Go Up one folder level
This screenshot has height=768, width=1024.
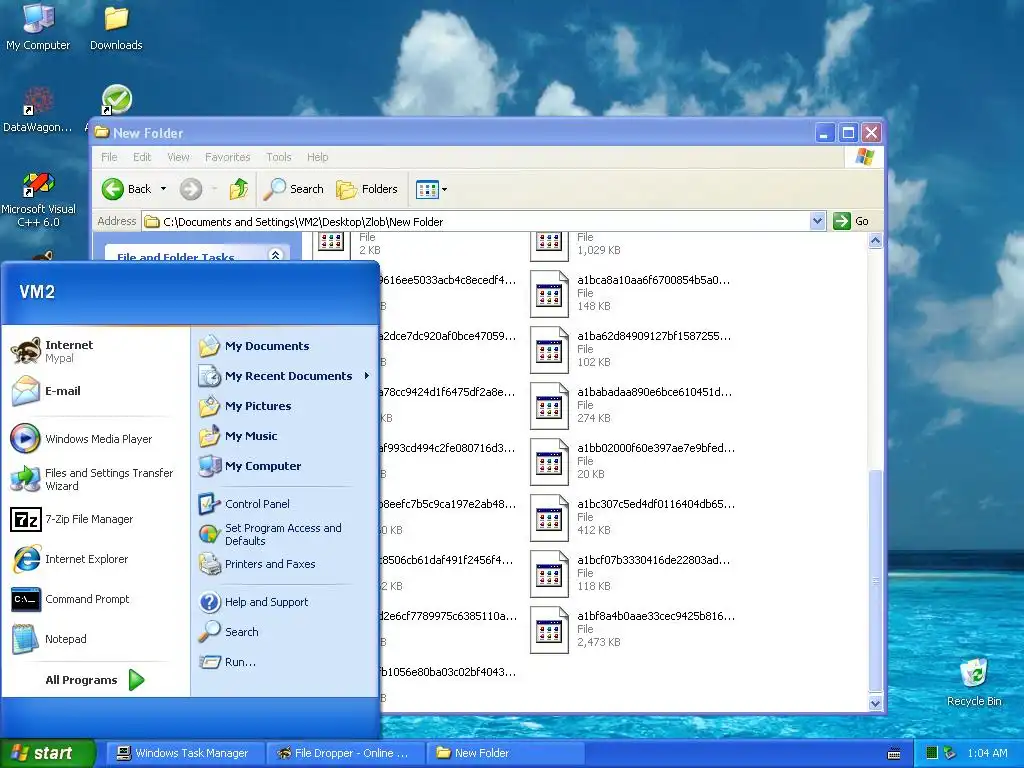tap(239, 189)
